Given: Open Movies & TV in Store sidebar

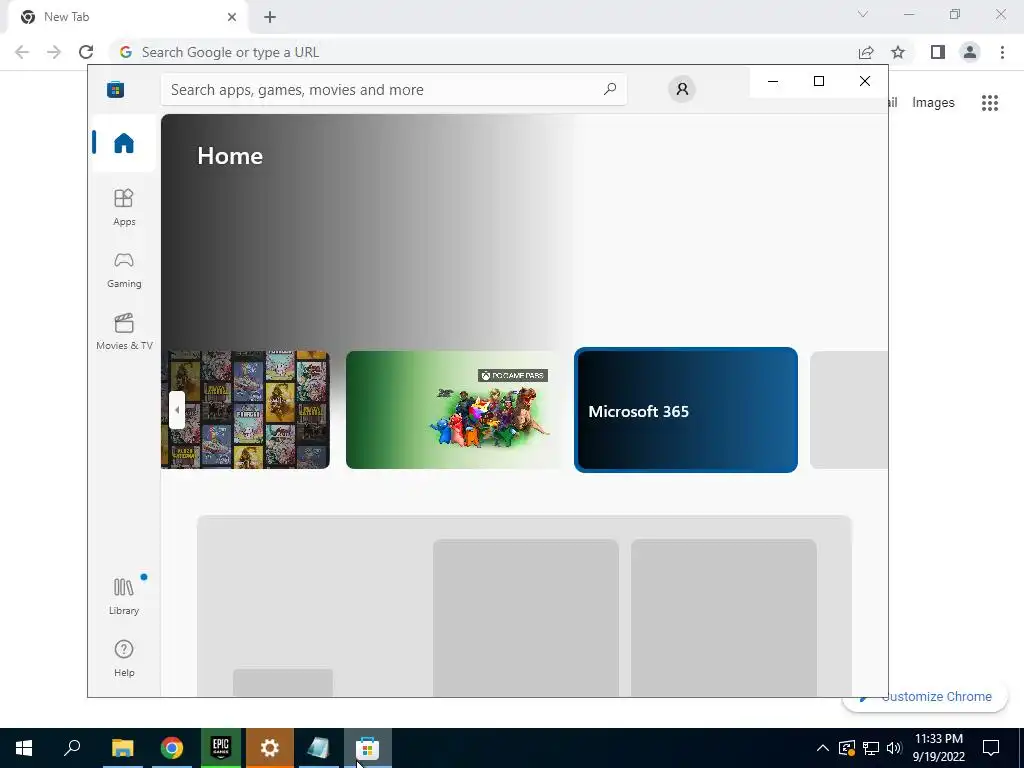Looking at the screenshot, I should tap(124, 332).
